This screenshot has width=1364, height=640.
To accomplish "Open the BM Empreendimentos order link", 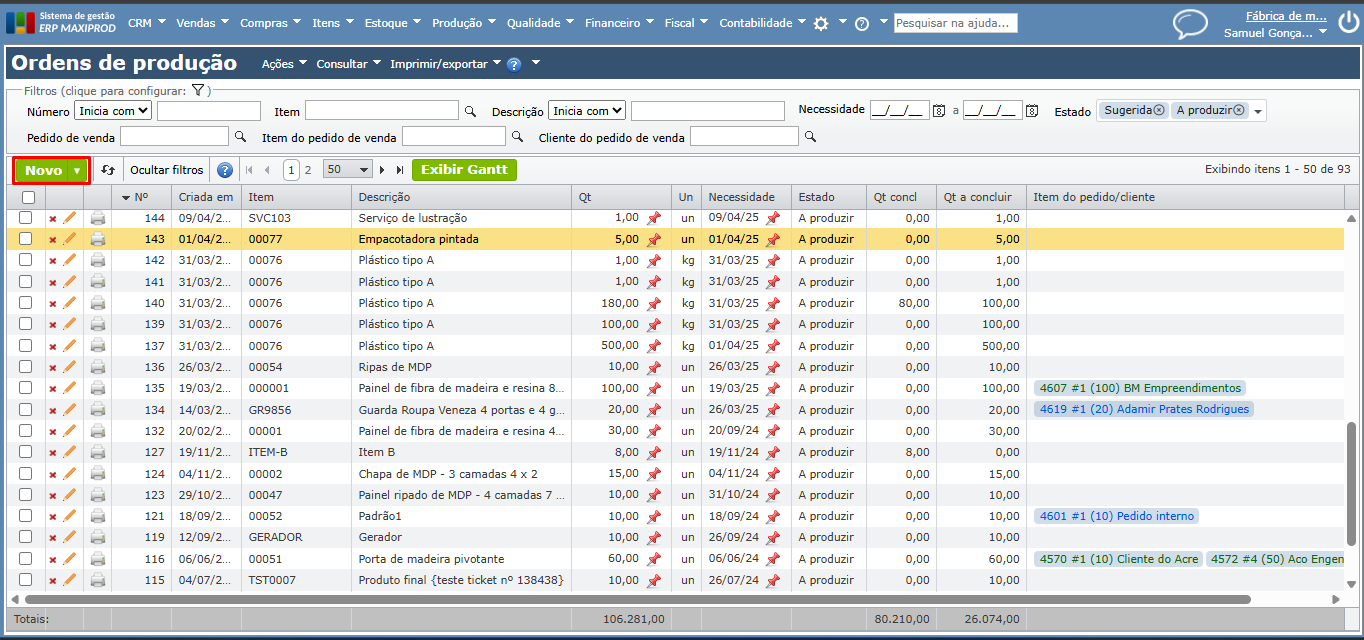I will point(1140,388).
